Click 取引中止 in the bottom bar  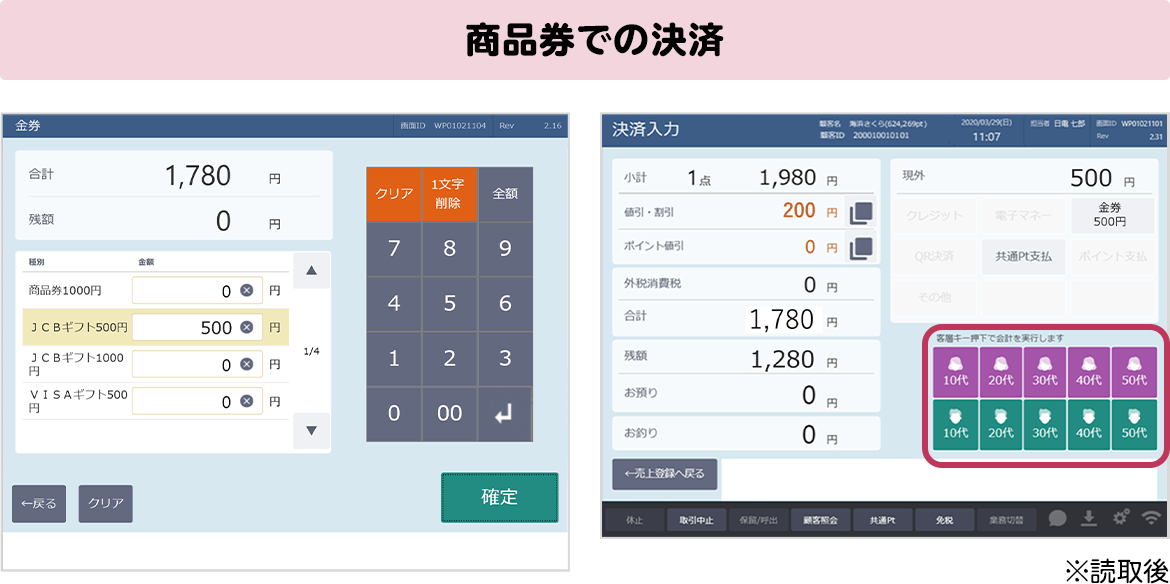[695, 520]
